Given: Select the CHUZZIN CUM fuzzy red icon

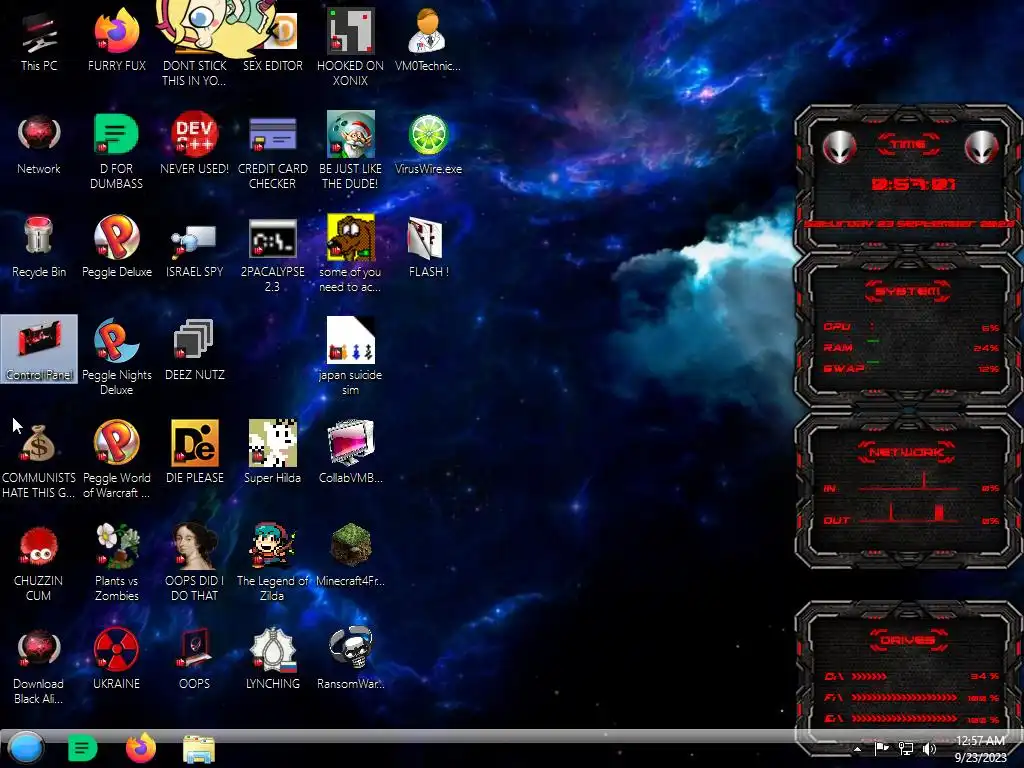Looking at the screenshot, I should (x=39, y=563).
